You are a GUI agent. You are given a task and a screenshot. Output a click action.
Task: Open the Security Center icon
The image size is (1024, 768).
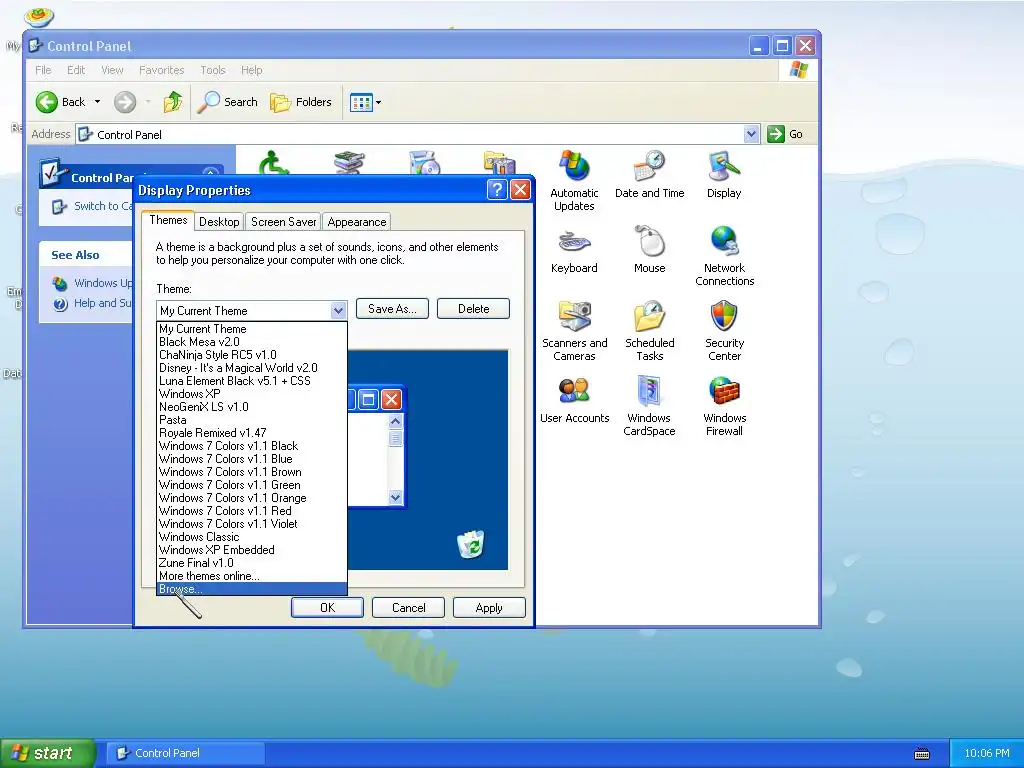(x=724, y=331)
